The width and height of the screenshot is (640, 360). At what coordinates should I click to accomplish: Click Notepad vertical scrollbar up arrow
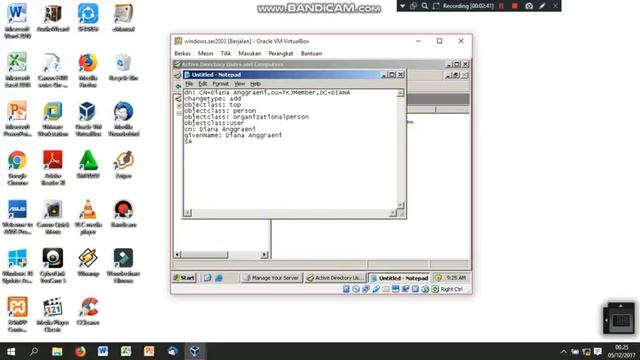[400, 93]
